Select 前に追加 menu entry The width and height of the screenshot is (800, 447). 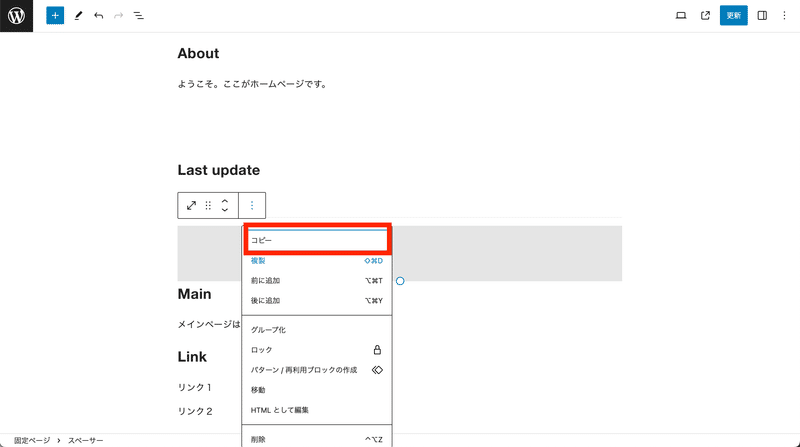[317, 281]
